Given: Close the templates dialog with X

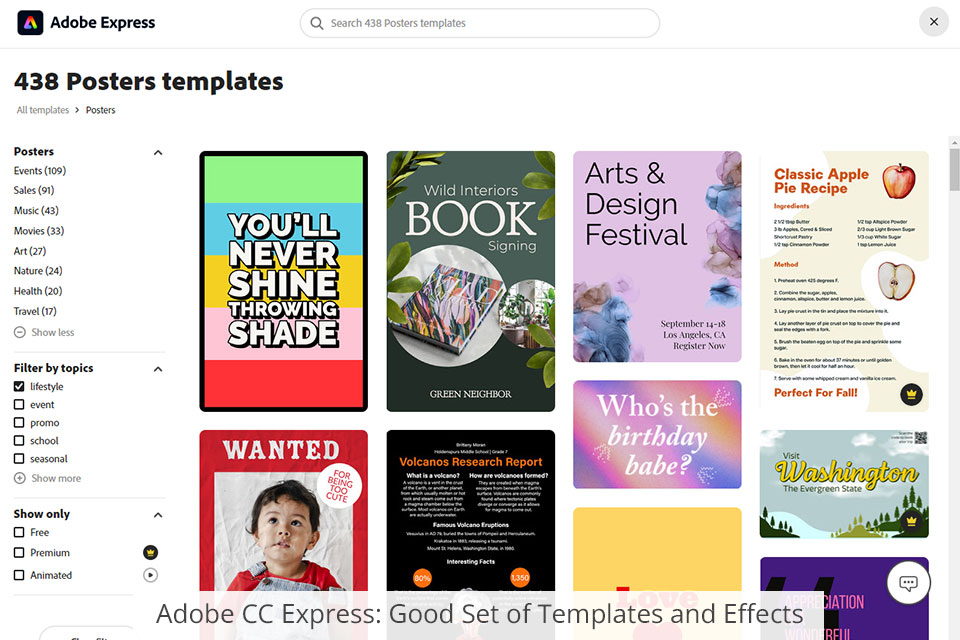Looking at the screenshot, I should [934, 21].
